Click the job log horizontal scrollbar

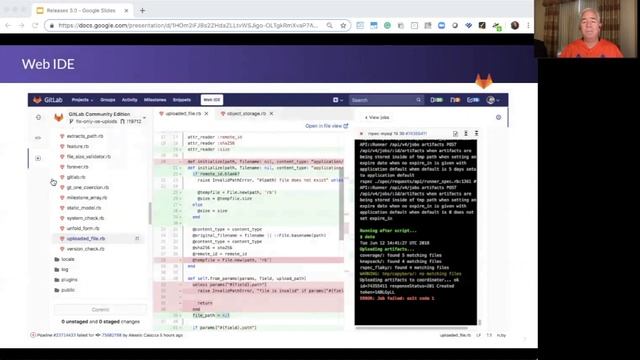click(411, 327)
